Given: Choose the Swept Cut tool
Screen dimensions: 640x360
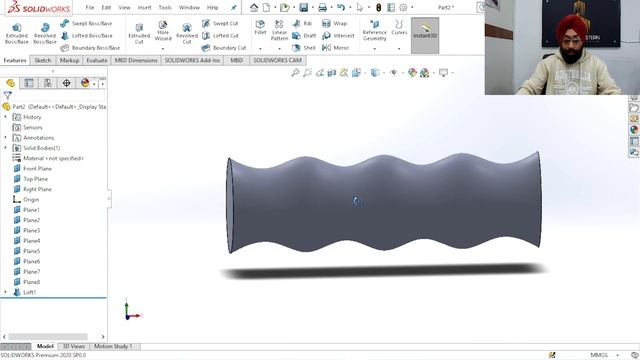Looking at the screenshot, I should pos(220,24).
